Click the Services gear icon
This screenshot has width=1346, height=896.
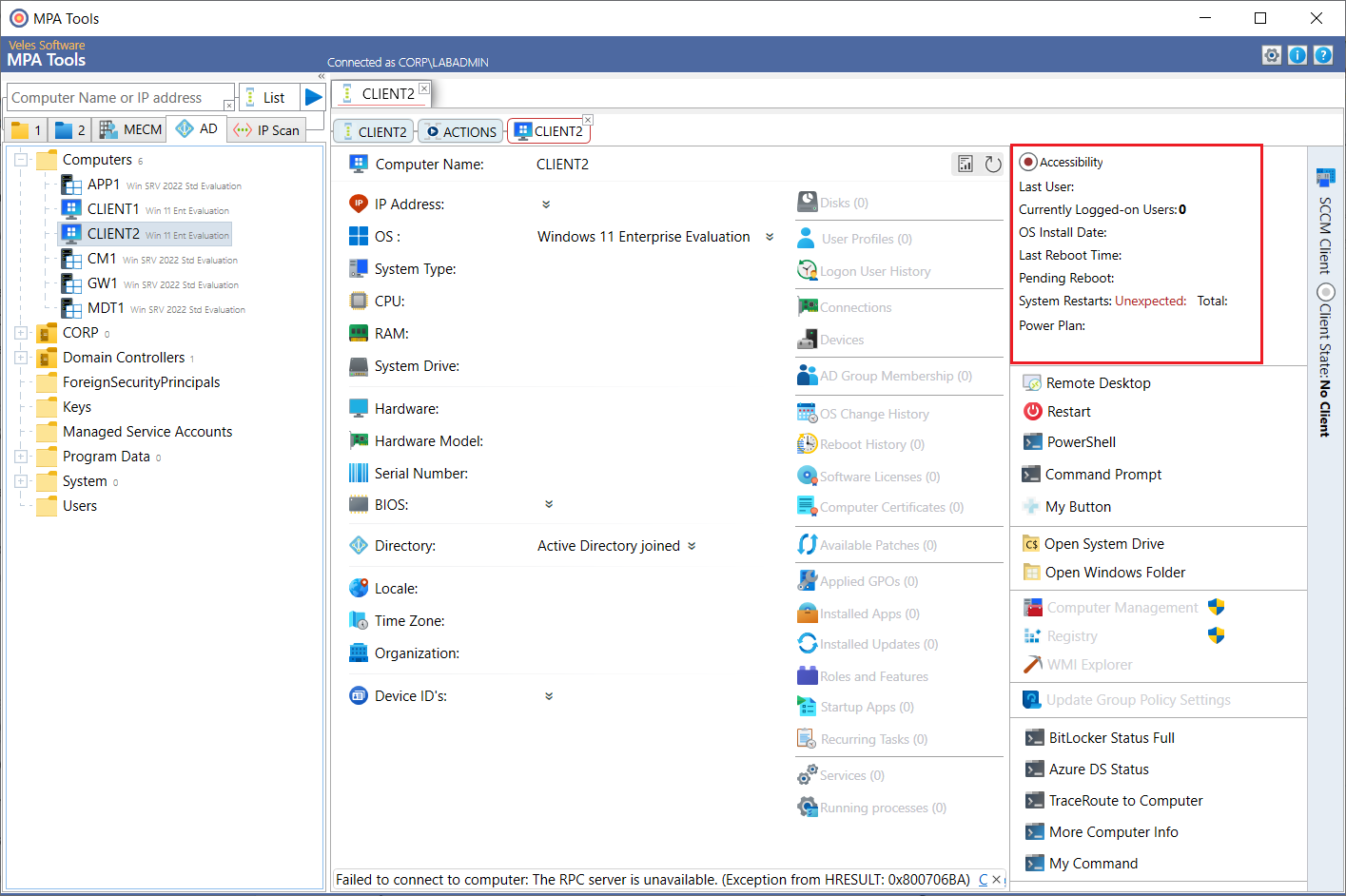point(807,774)
